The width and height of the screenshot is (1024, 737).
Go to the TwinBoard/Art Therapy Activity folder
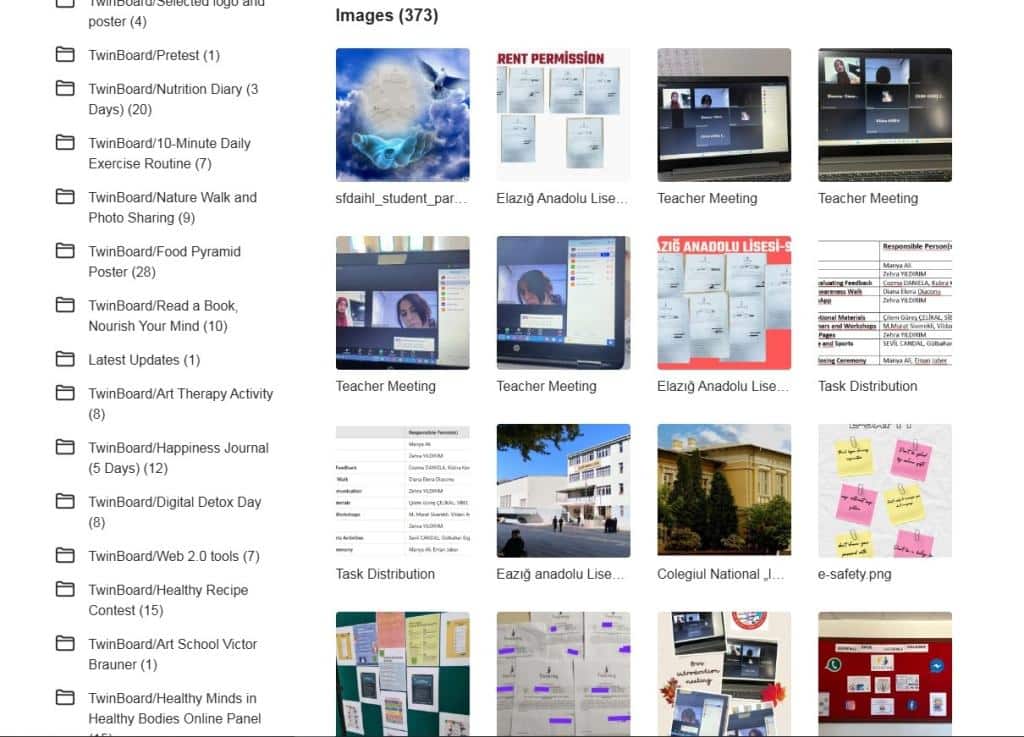tap(180, 403)
